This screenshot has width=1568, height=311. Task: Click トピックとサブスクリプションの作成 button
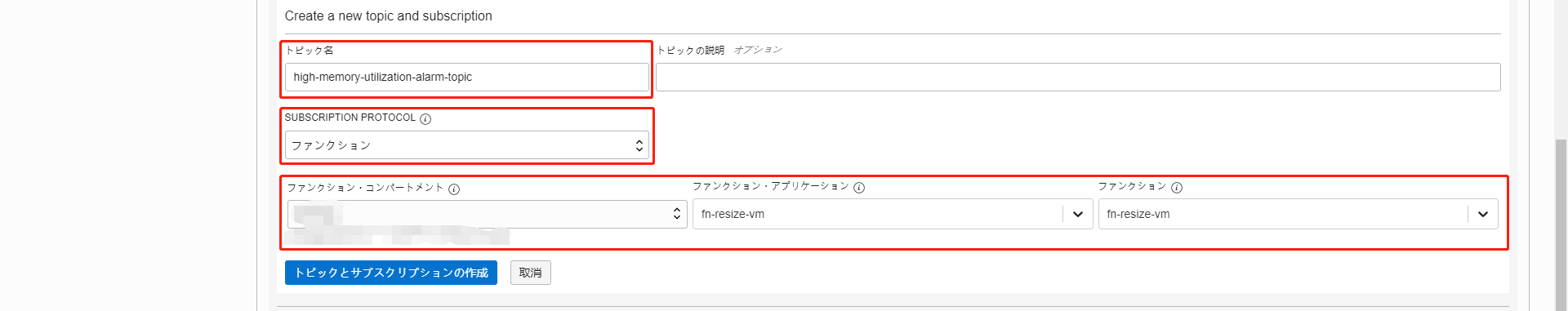391,273
